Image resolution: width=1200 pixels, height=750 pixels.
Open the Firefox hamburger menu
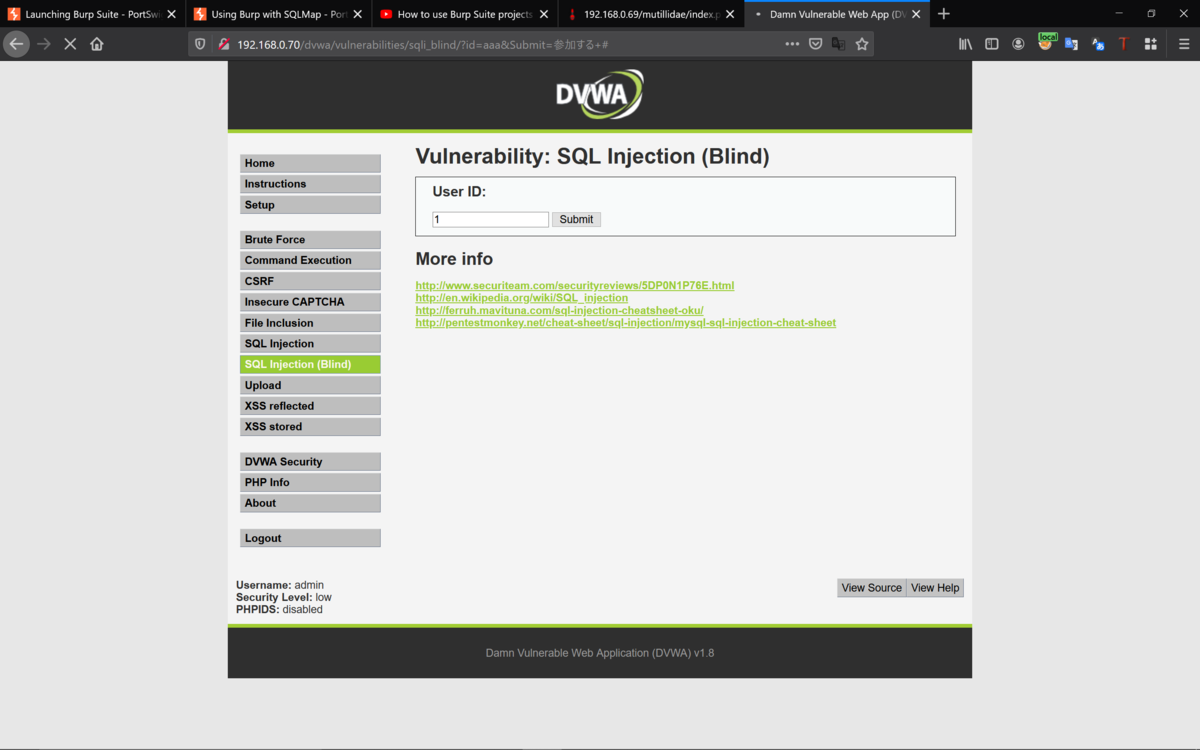click(x=1184, y=44)
